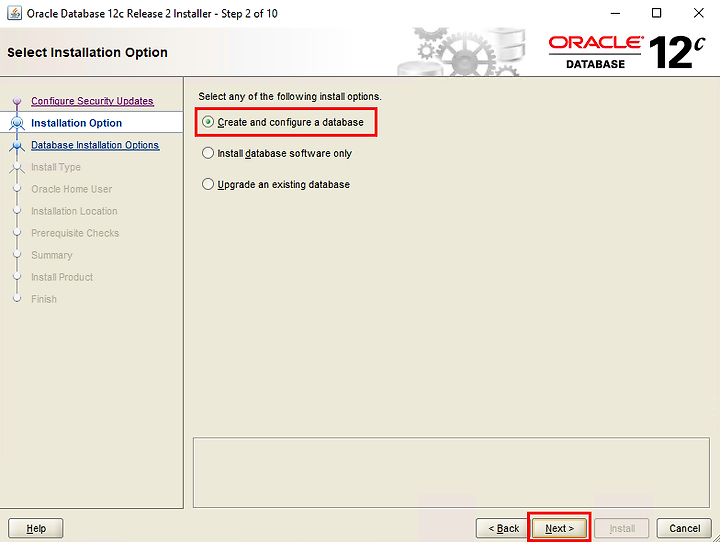Open Help for the installer
This screenshot has width=720, height=542.
coord(36,528)
